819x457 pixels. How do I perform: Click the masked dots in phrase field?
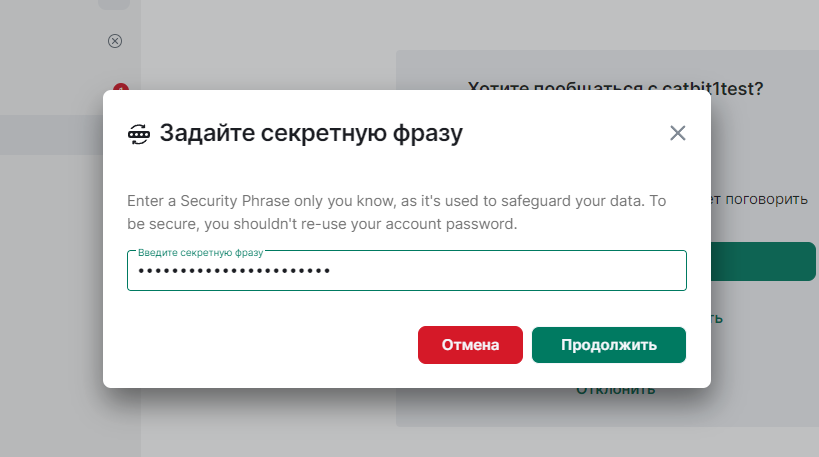coord(234,271)
